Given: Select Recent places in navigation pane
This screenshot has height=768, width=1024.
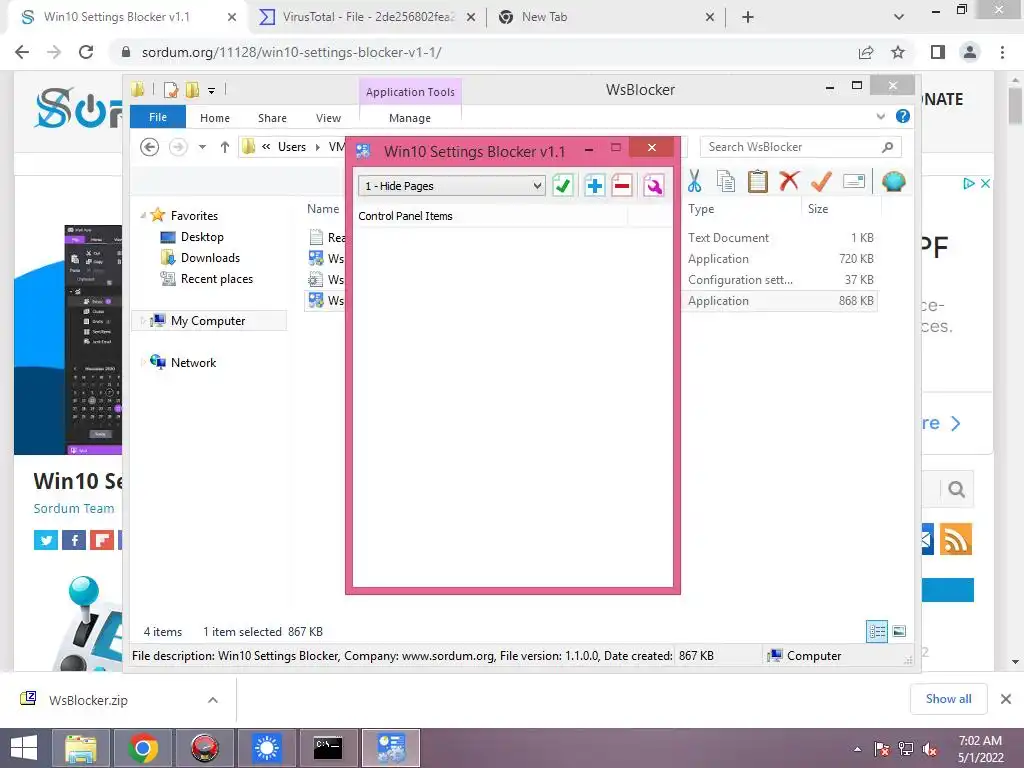Looking at the screenshot, I should tap(217, 279).
